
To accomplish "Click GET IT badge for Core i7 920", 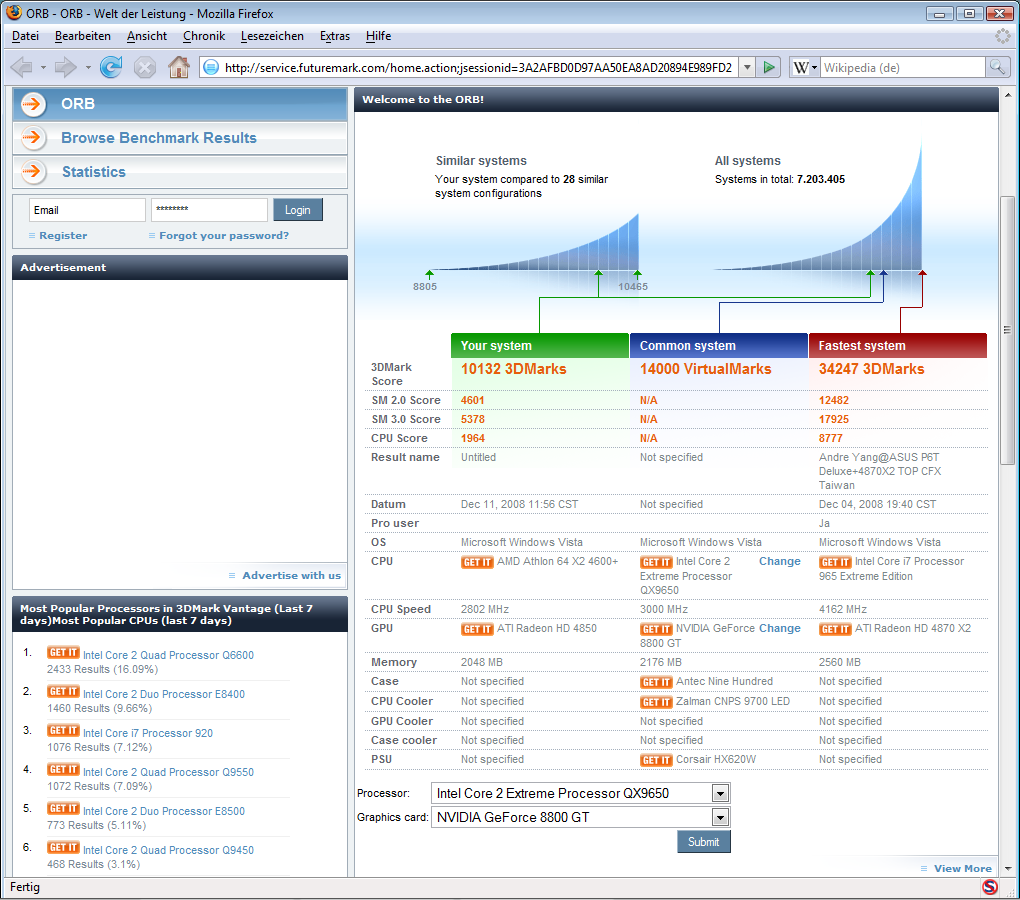I will coord(63,731).
